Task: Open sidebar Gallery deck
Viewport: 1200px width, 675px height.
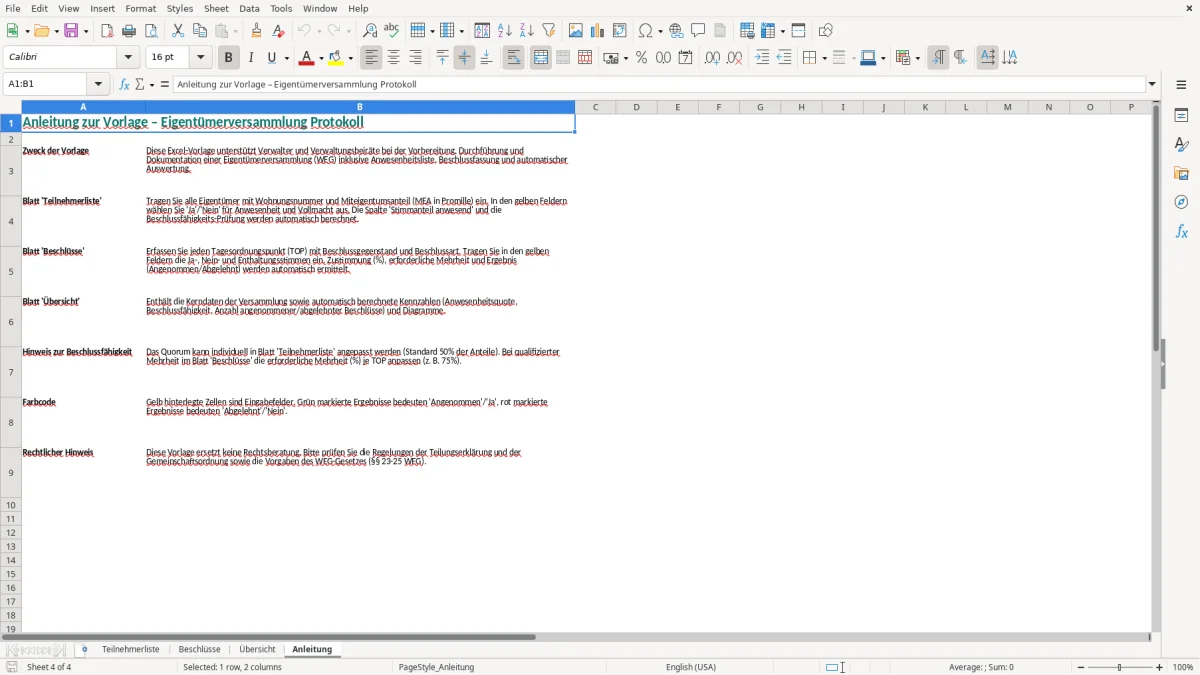Action: [1181, 173]
